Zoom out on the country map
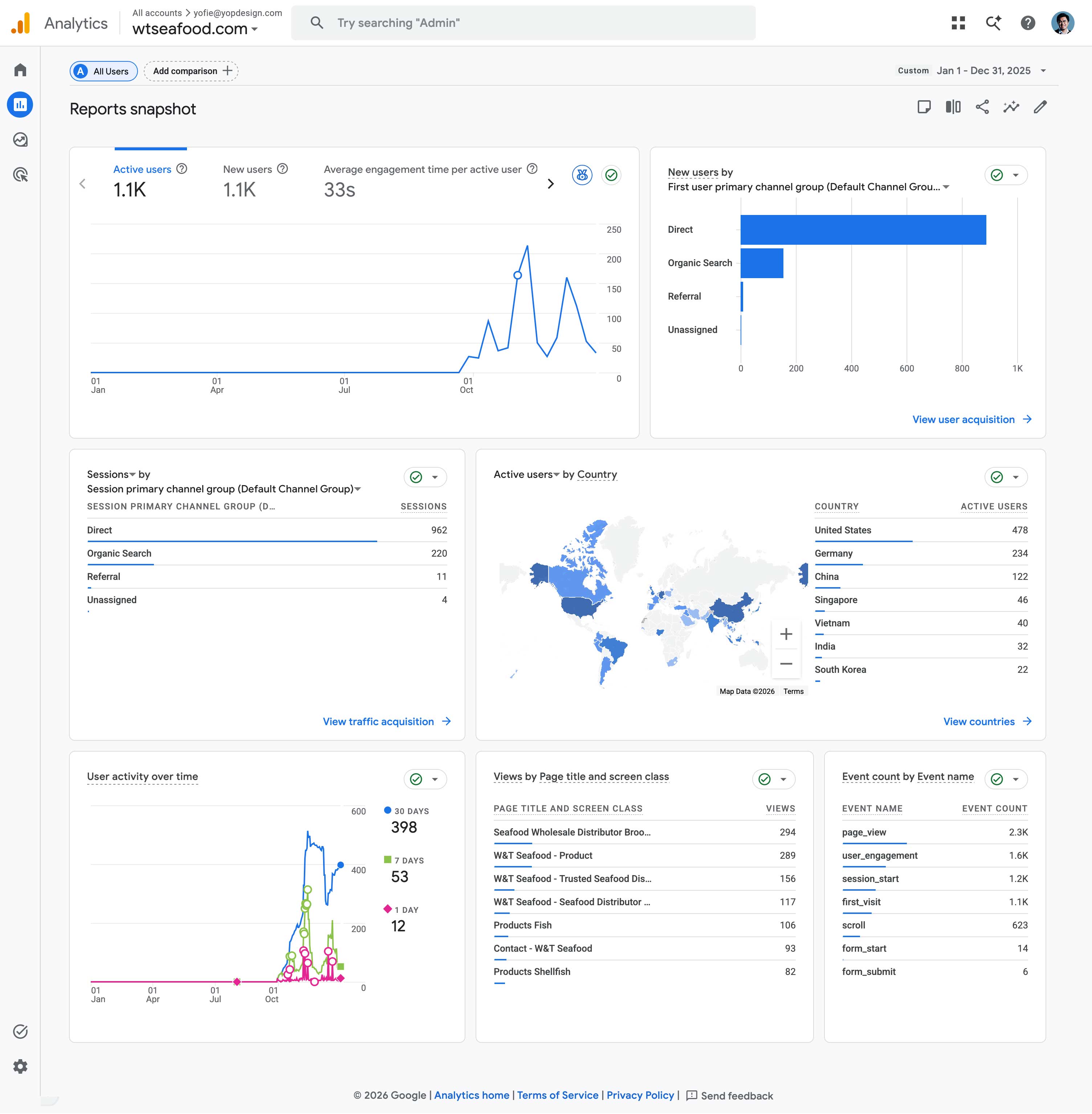This screenshot has height=1114, width=1092. (786, 664)
